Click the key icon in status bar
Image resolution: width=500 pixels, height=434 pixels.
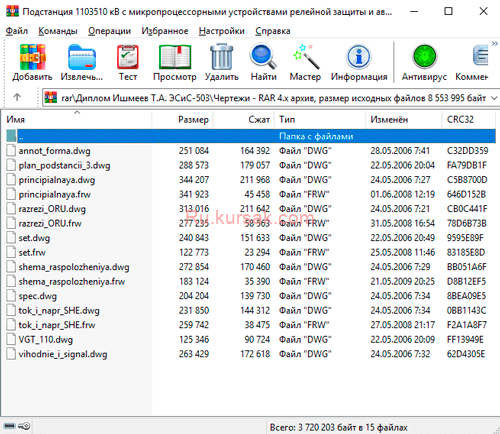click(24, 426)
